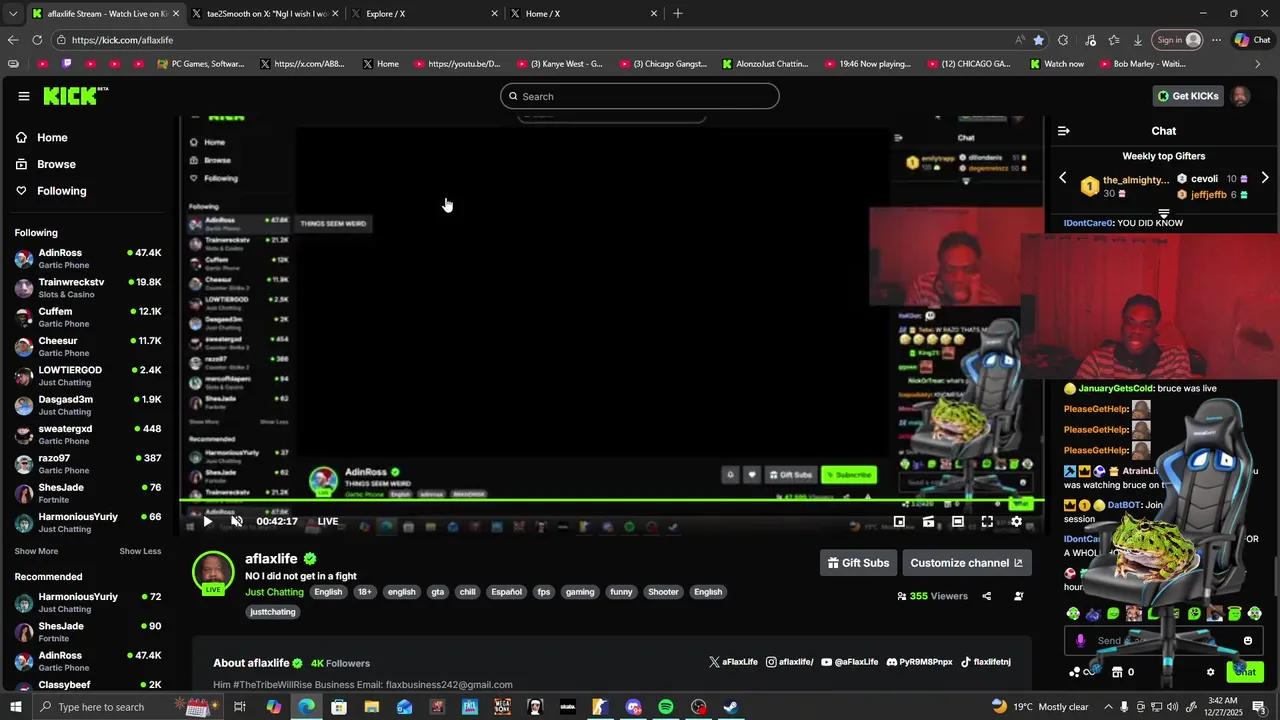
Task: Open Spotify from the taskbar
Action: 666,707
